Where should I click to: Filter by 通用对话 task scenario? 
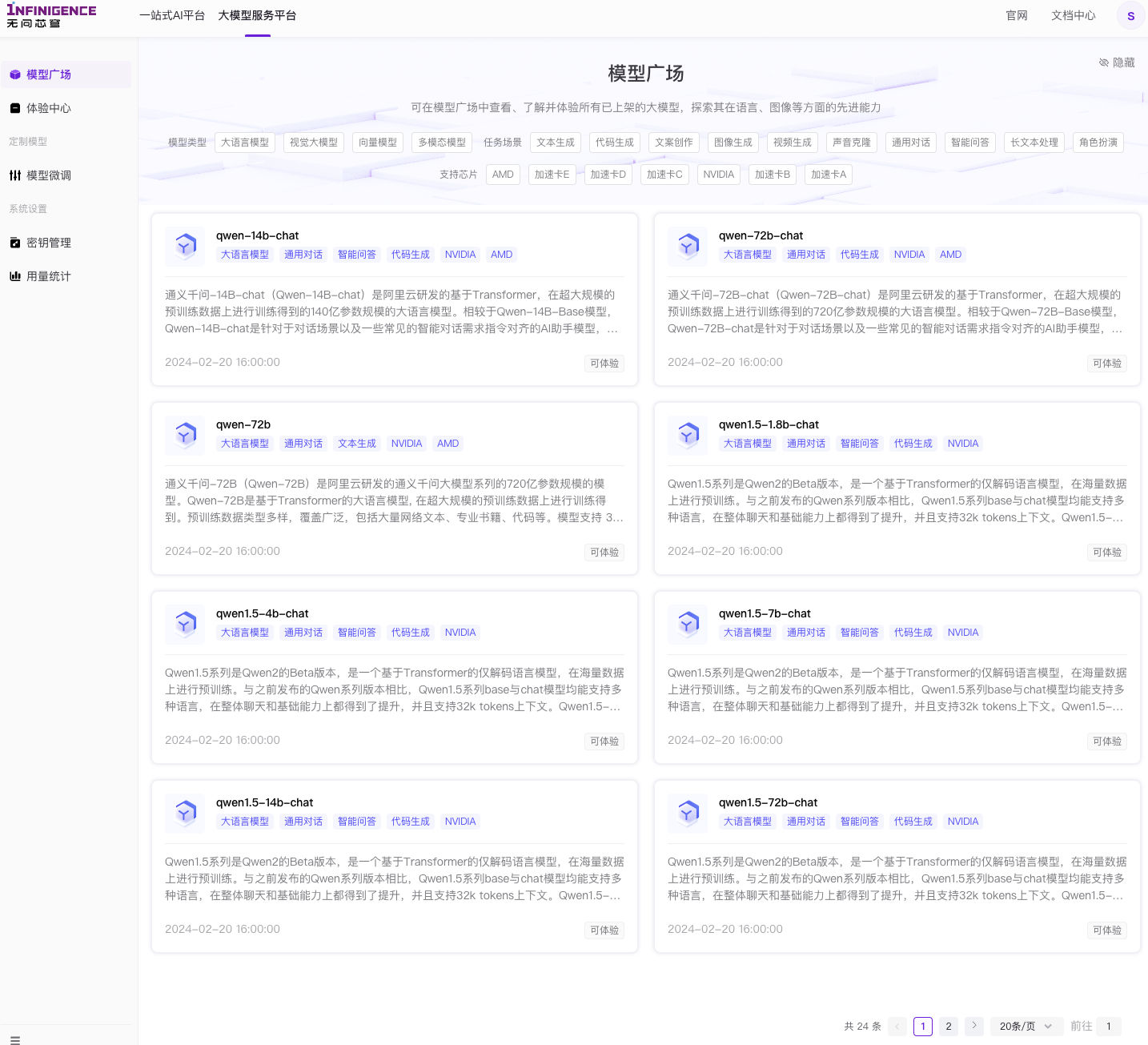911,143
